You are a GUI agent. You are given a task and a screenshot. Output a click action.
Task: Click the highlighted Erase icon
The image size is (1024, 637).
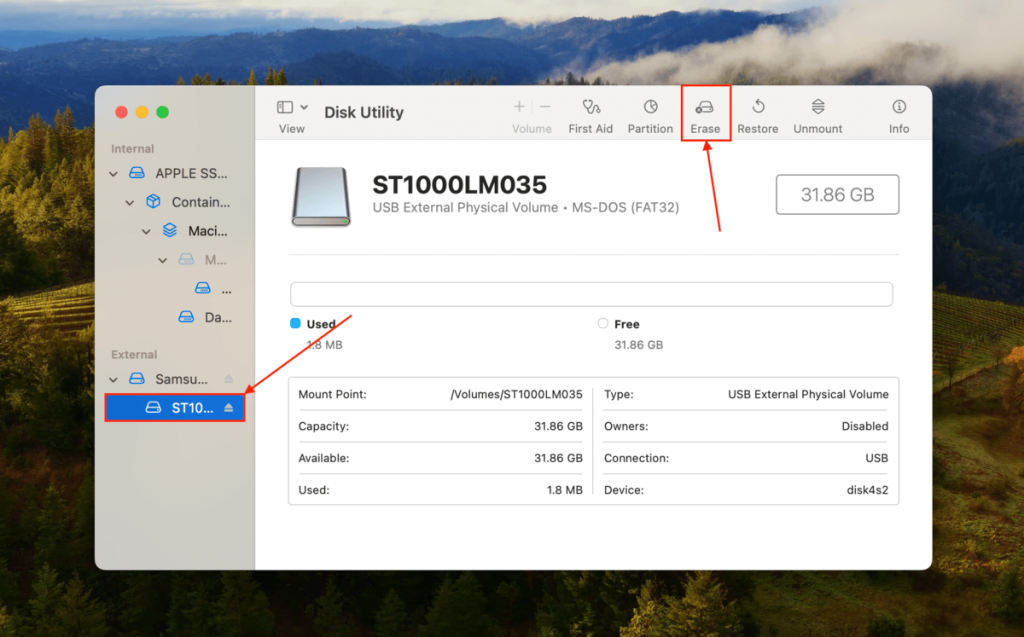705,113
